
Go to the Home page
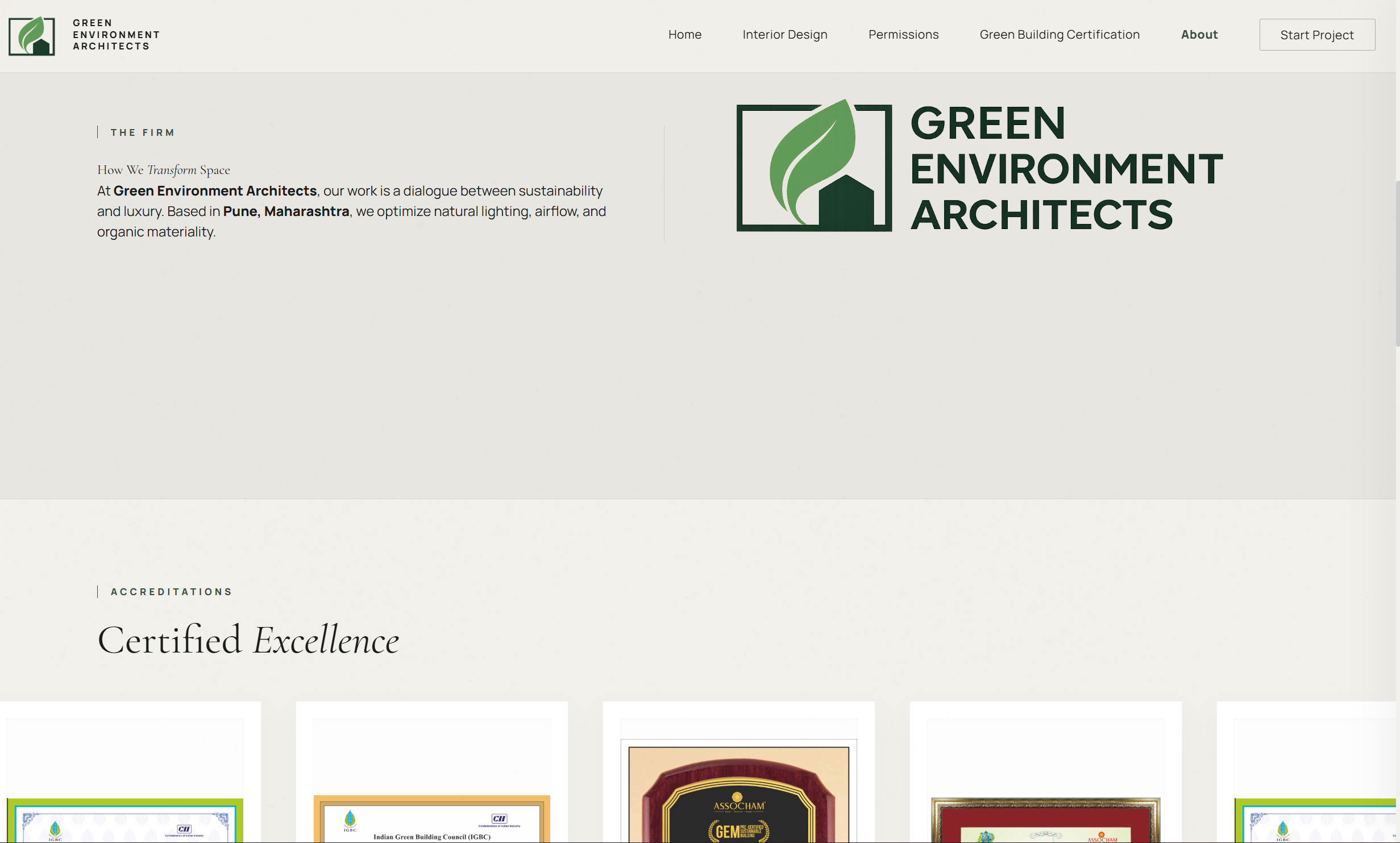684,35
